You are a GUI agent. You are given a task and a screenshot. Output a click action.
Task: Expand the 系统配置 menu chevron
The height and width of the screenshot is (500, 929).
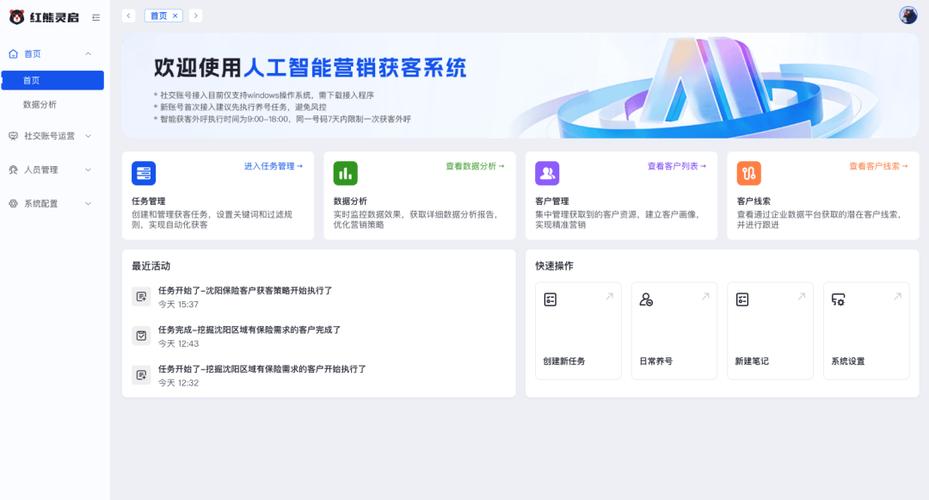click(88, 203)
